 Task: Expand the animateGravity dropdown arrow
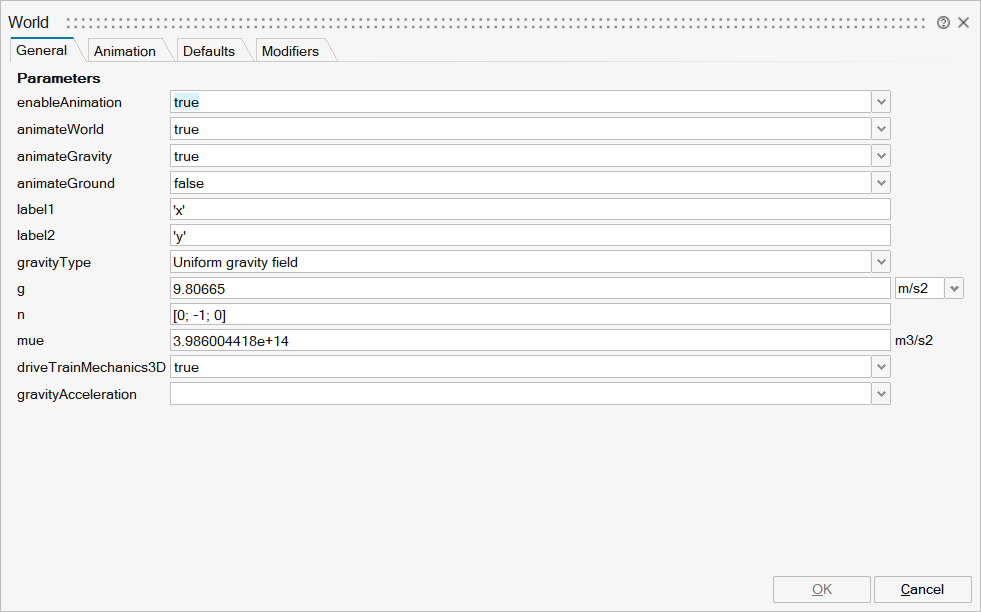tap(881, 156)
